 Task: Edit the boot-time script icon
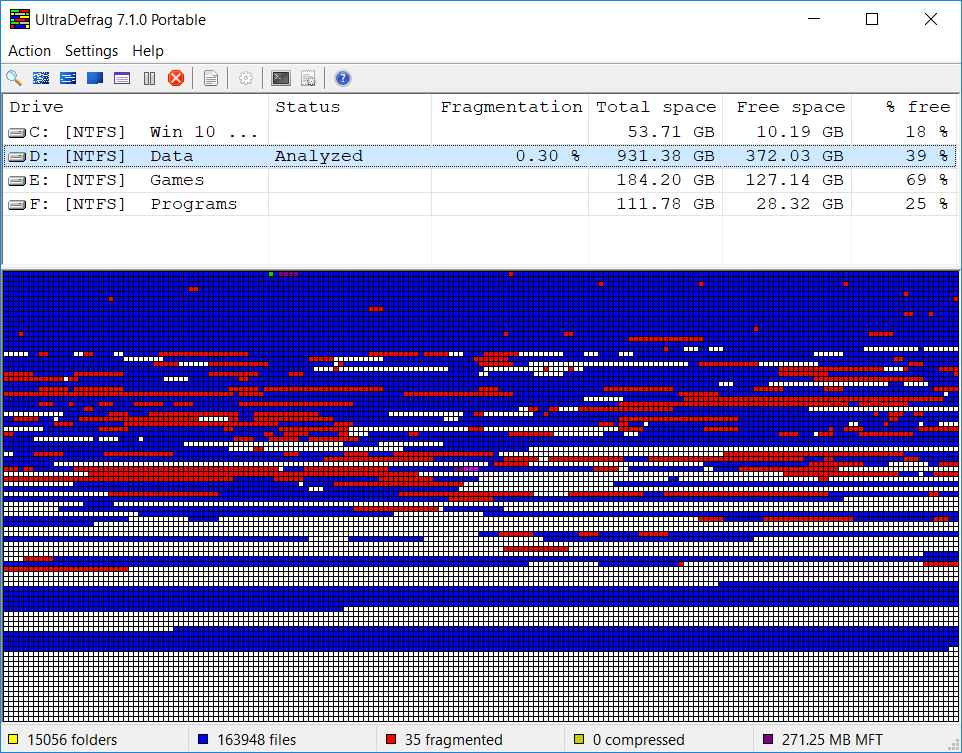click(308, 78)
